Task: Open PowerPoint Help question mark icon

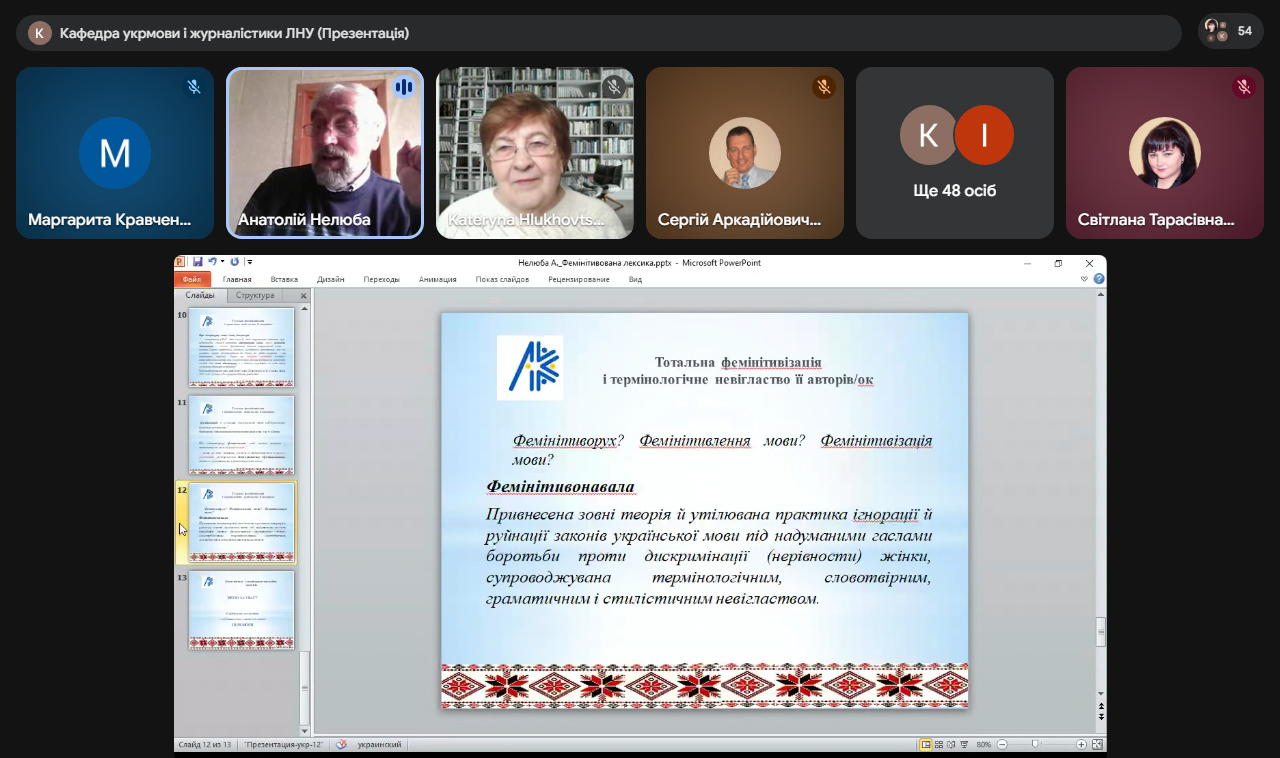Action: click(1099, 279)
